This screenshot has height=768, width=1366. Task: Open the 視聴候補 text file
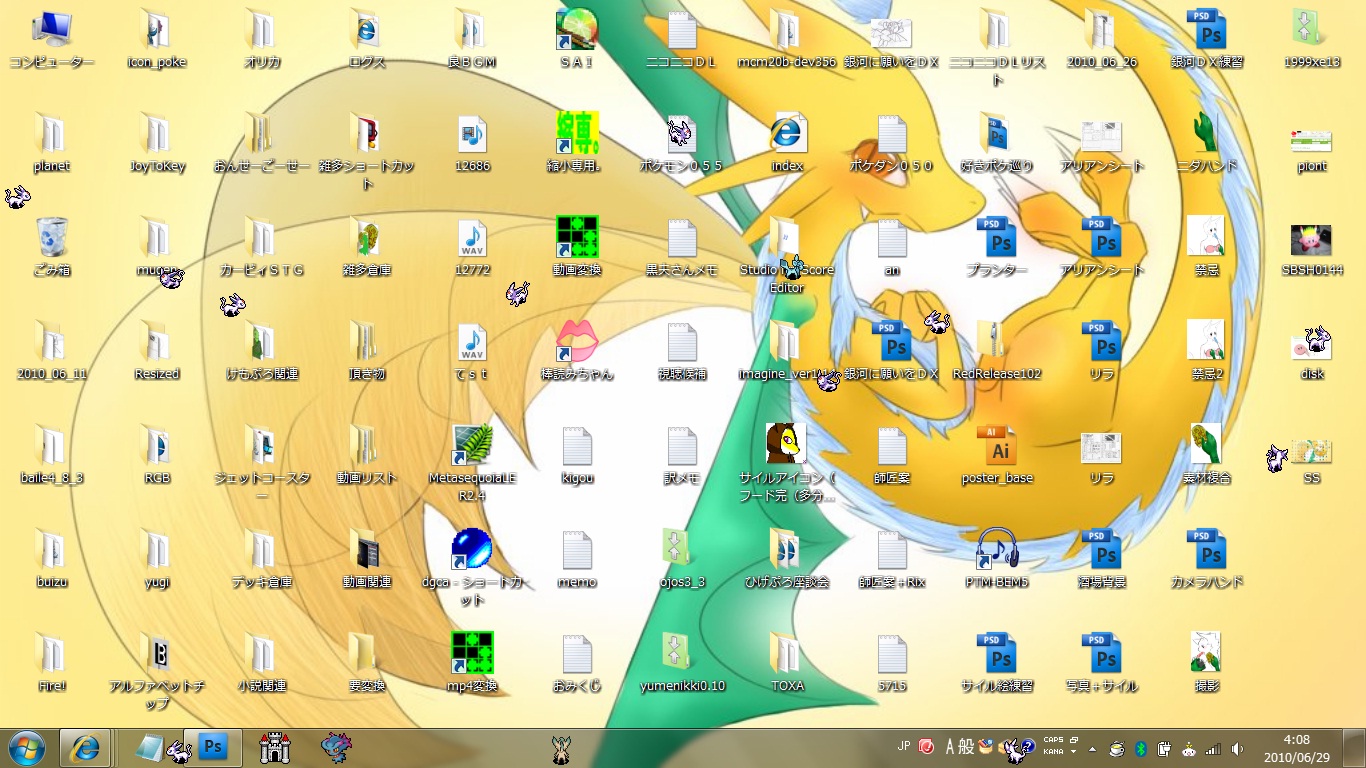[x=682, y=352]
